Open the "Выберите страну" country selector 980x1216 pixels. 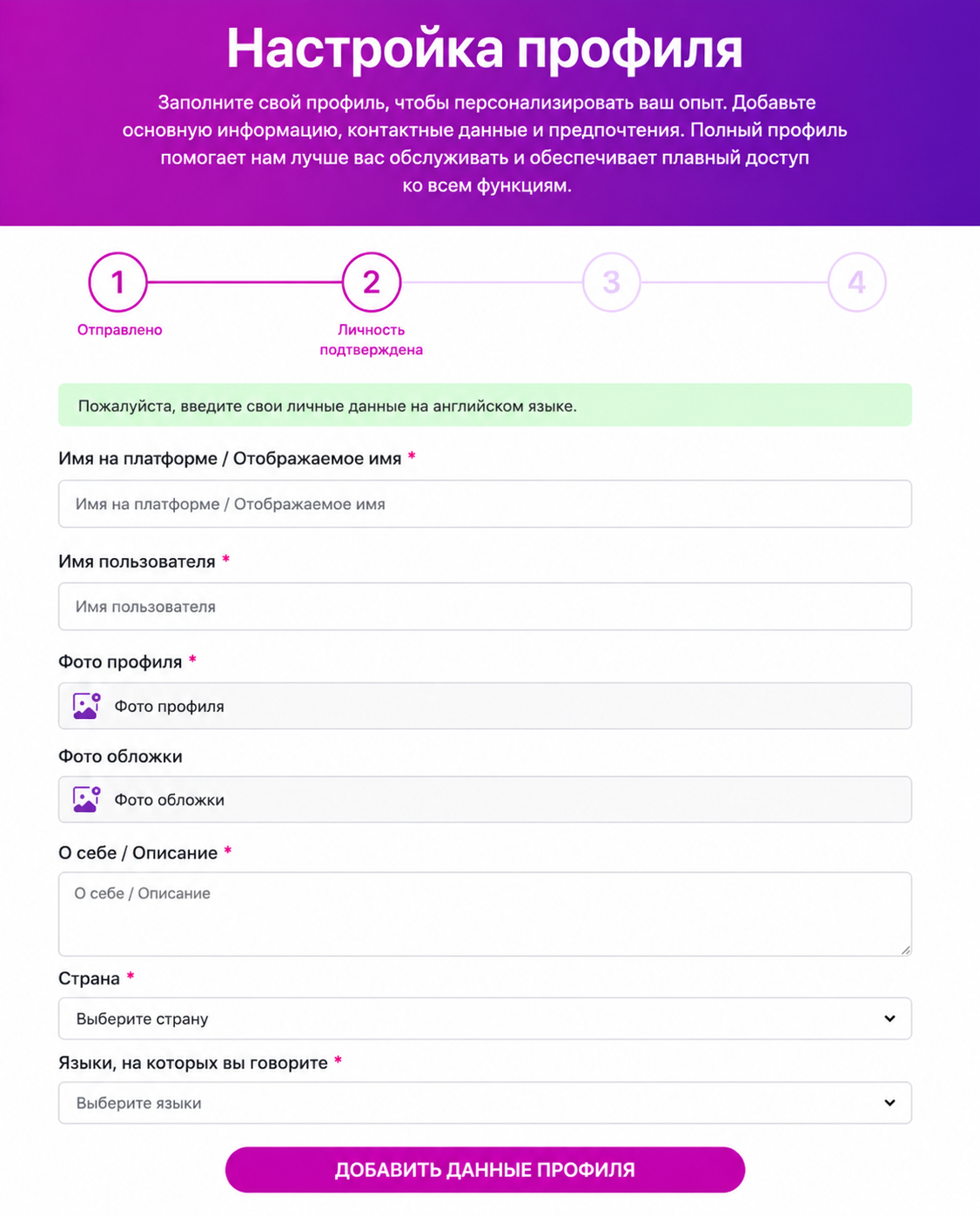click(485, 1018)
